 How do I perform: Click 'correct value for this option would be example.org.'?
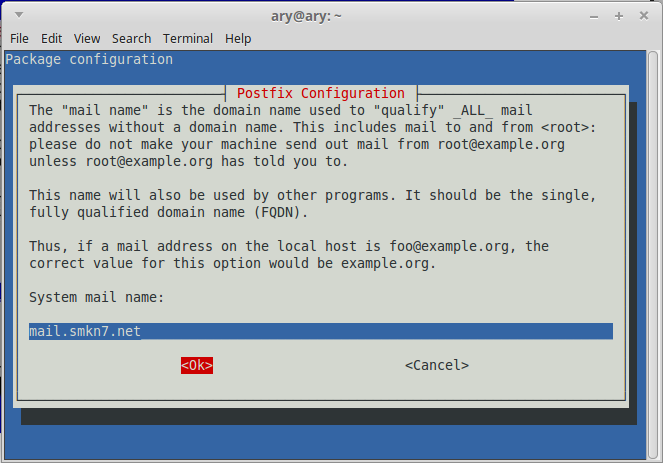pyautogui.click(x=232, y=263)
